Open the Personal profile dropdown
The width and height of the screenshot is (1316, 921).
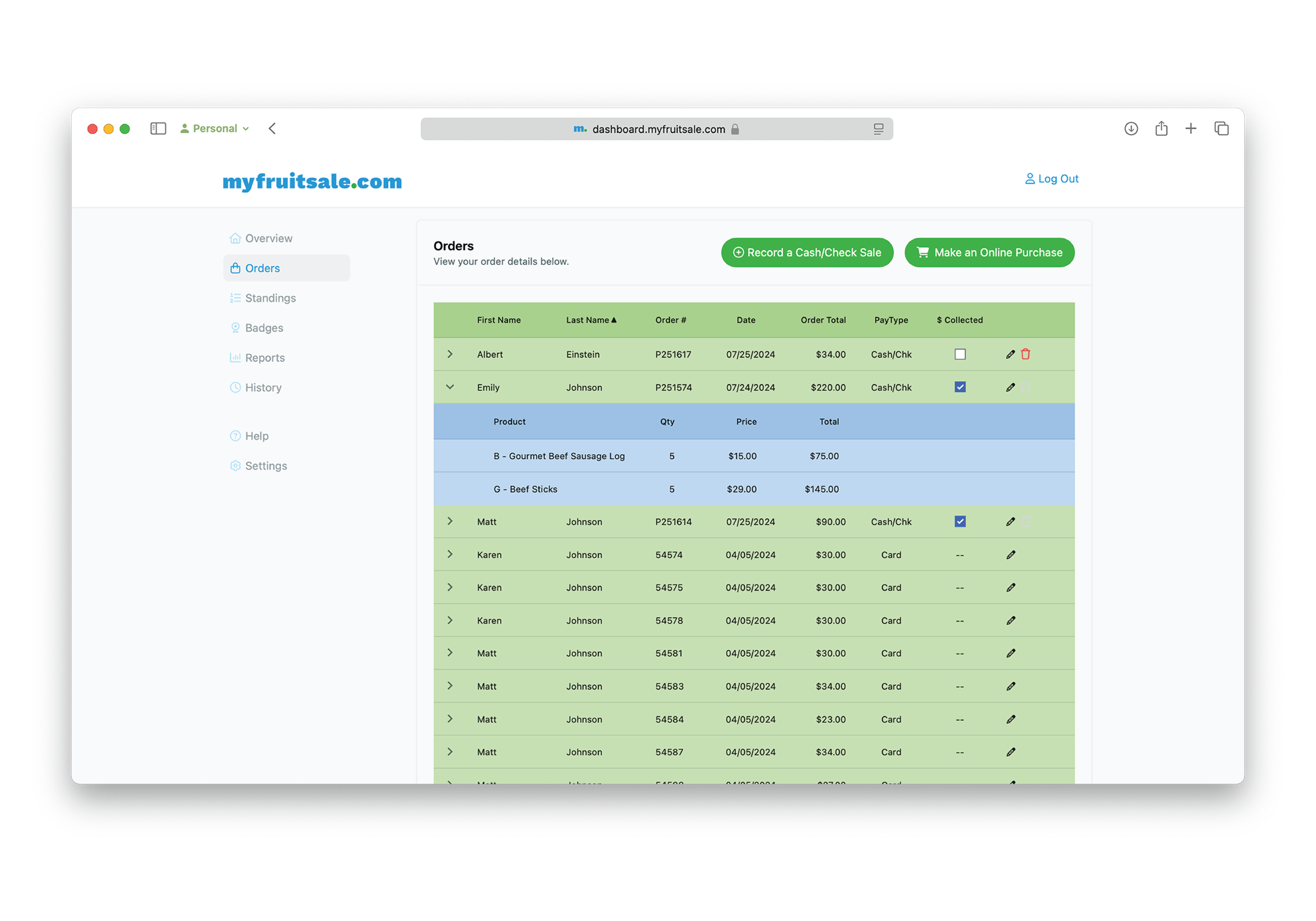click(215, 128)
